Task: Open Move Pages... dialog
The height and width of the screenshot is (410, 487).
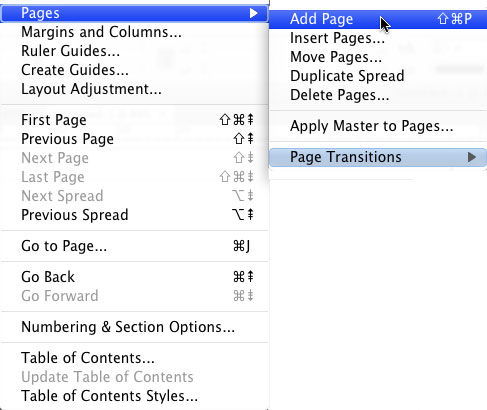Action: (378, 57)
